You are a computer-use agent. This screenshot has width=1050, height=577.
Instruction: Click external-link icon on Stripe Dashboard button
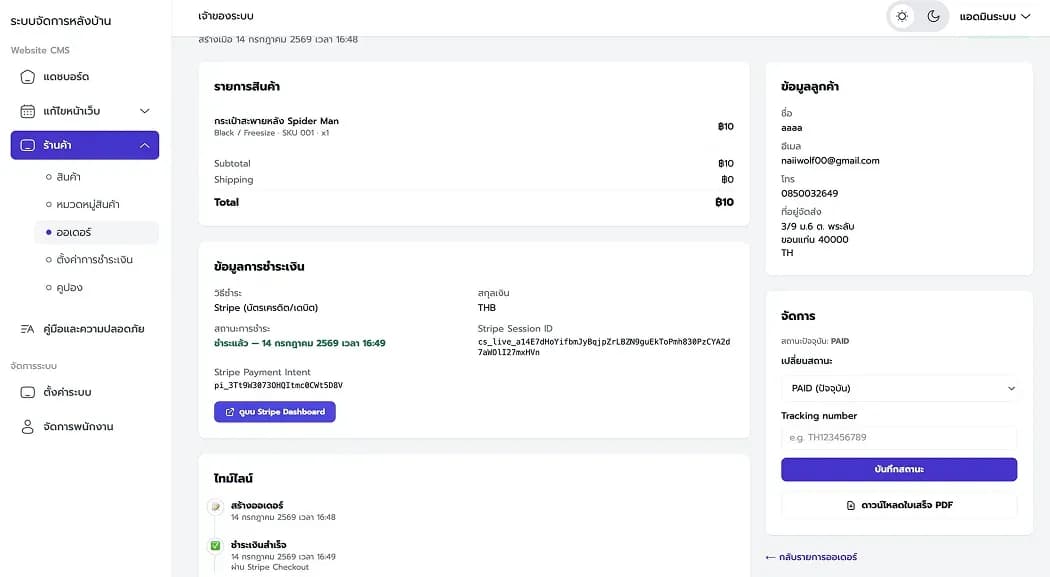(x=230, y=412)
